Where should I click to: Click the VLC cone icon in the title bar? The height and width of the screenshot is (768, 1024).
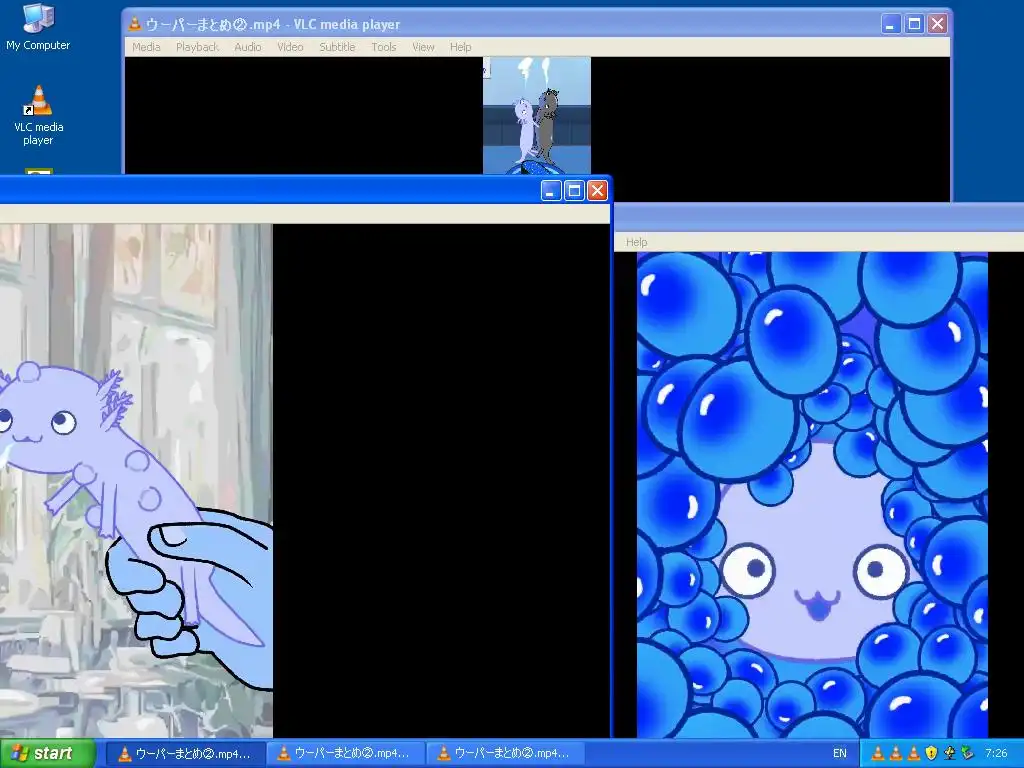click(x=135, y=24)
